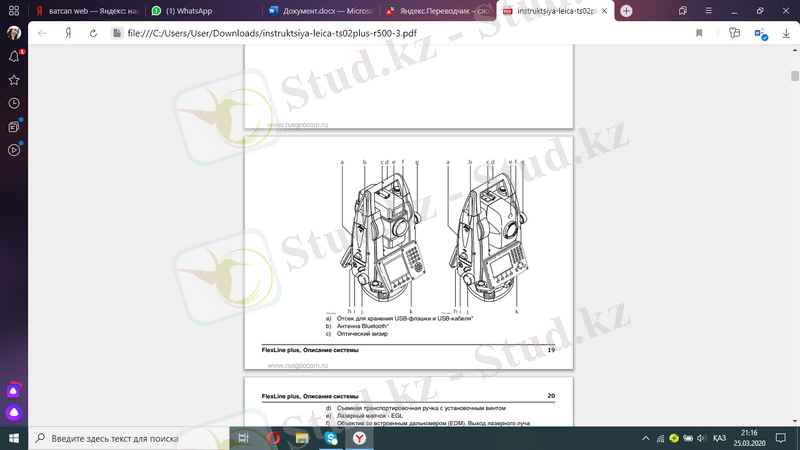Open the browser hamburger menu
The height and width of the screenshot is (450, 800).
[x=708, y=11]
